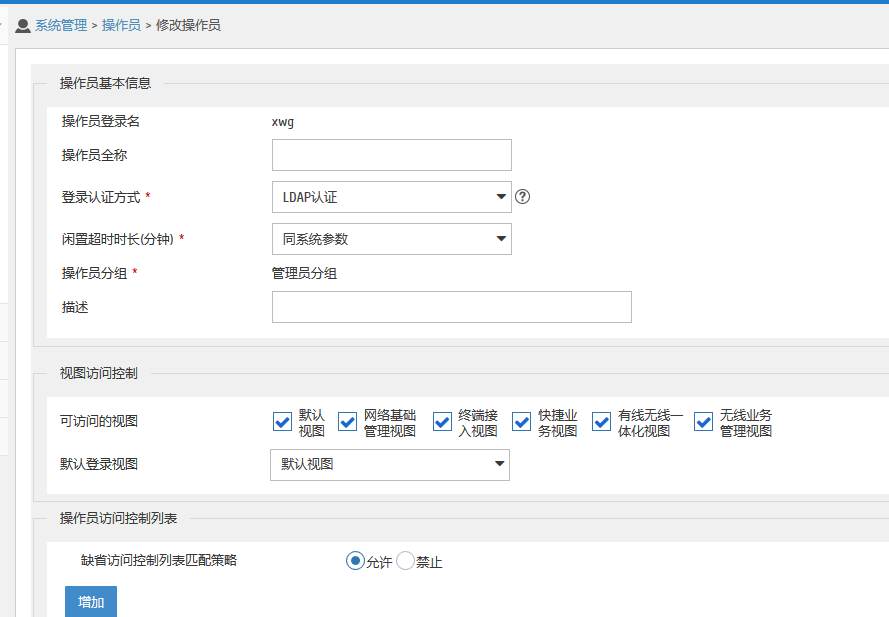Click the help question mark icon

tap(522, 197)
